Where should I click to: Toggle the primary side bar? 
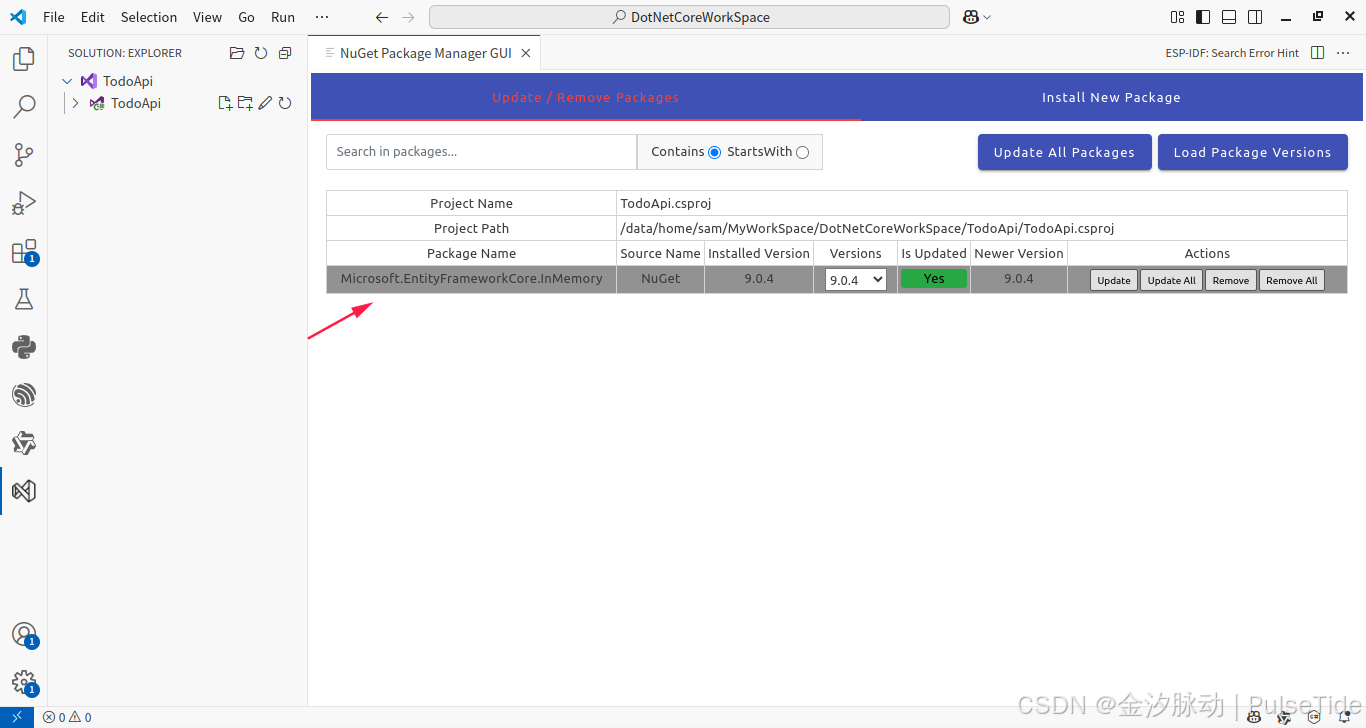click(x=1203, y=17)
